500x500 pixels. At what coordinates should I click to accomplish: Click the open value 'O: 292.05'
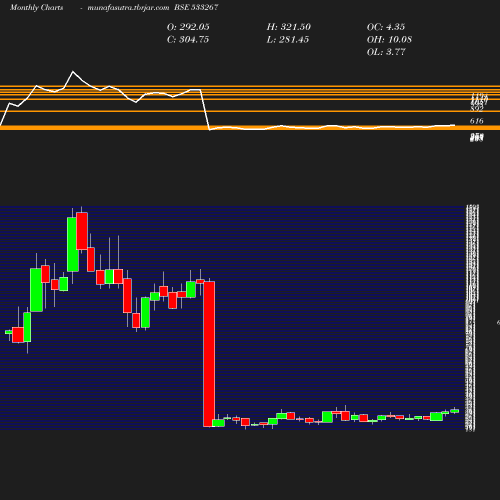188,27
